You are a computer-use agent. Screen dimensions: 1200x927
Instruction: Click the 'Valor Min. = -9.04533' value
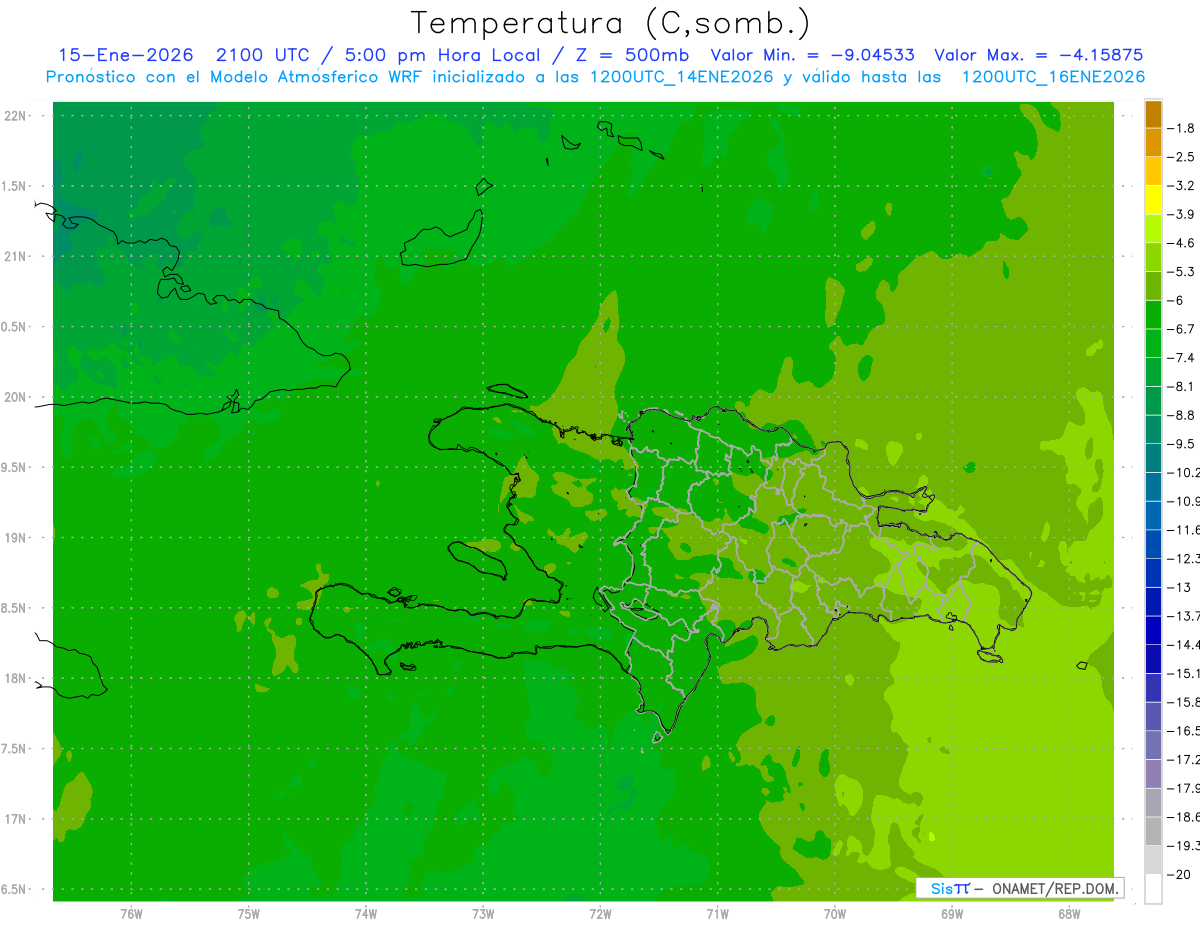[x=812, y=55]
